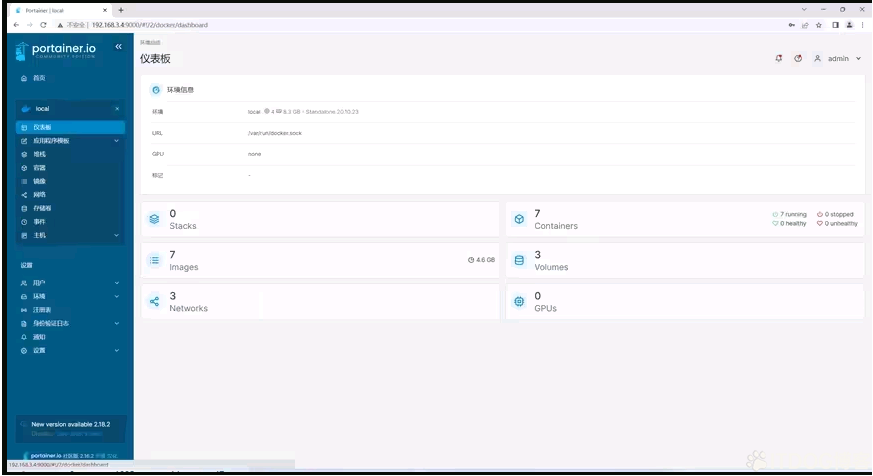Click the '0 stopped' container status text
This screenshot has width=873, height=476.
(x=838, y=214)
